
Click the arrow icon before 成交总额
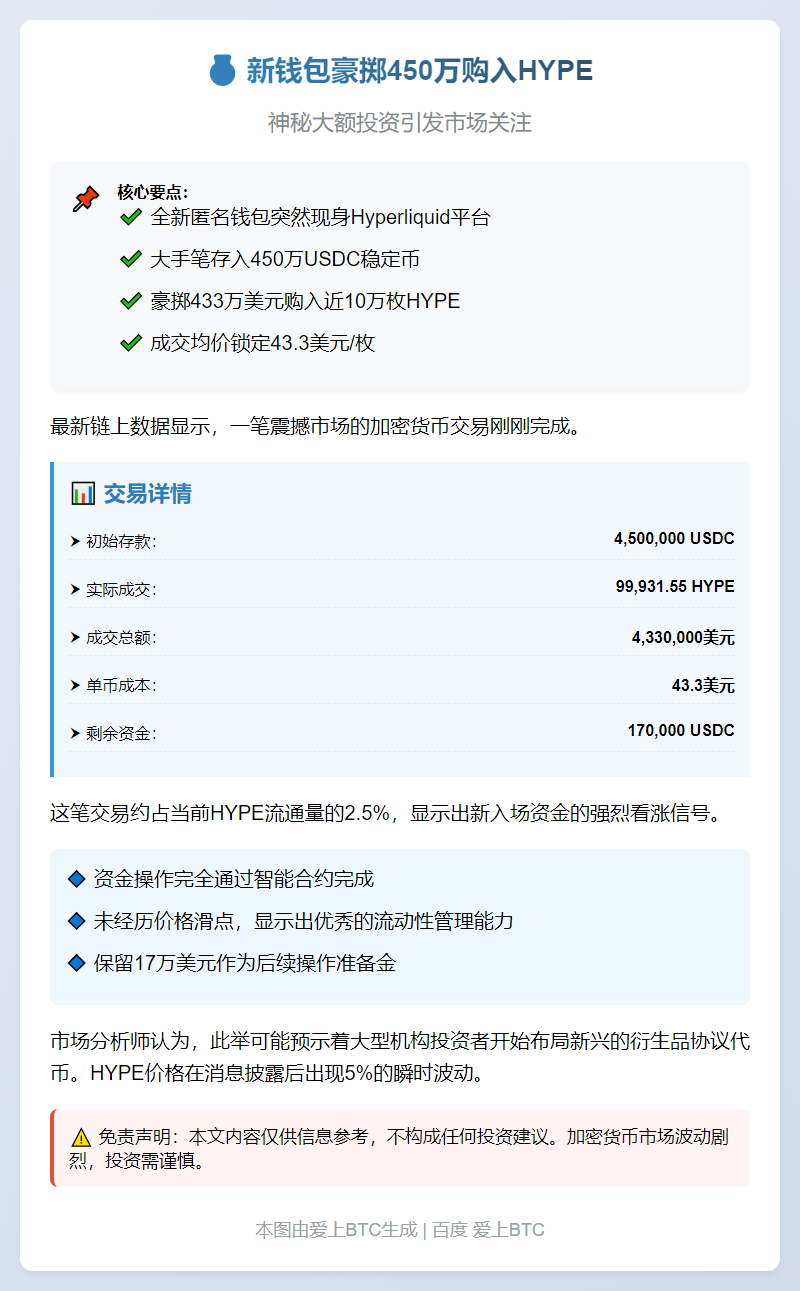[75, 637]
